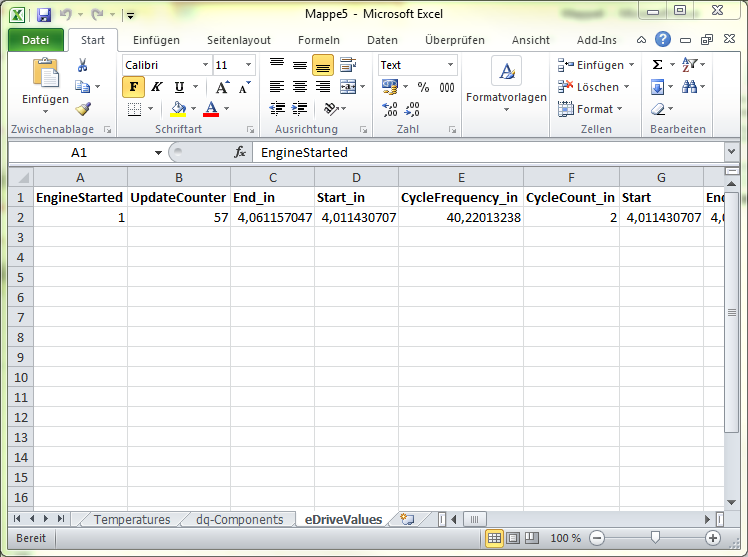Screen dimensions: 748x557
Task: Switch to Page Layout view in status bar
Action: click(x=513, y=538)
